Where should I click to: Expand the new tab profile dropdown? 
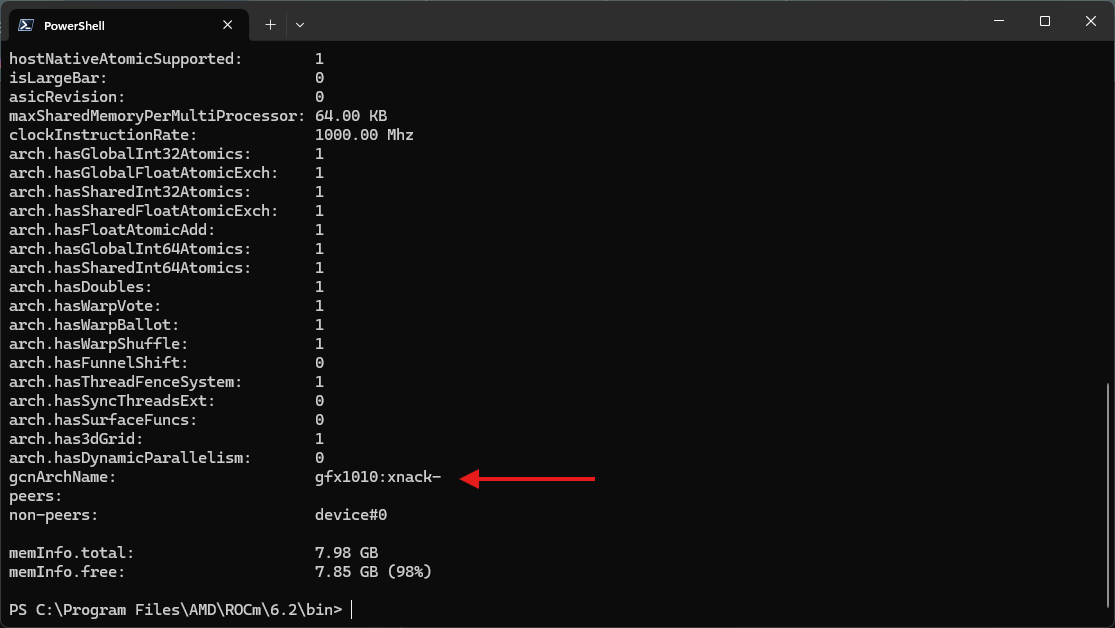click(300, 24)
